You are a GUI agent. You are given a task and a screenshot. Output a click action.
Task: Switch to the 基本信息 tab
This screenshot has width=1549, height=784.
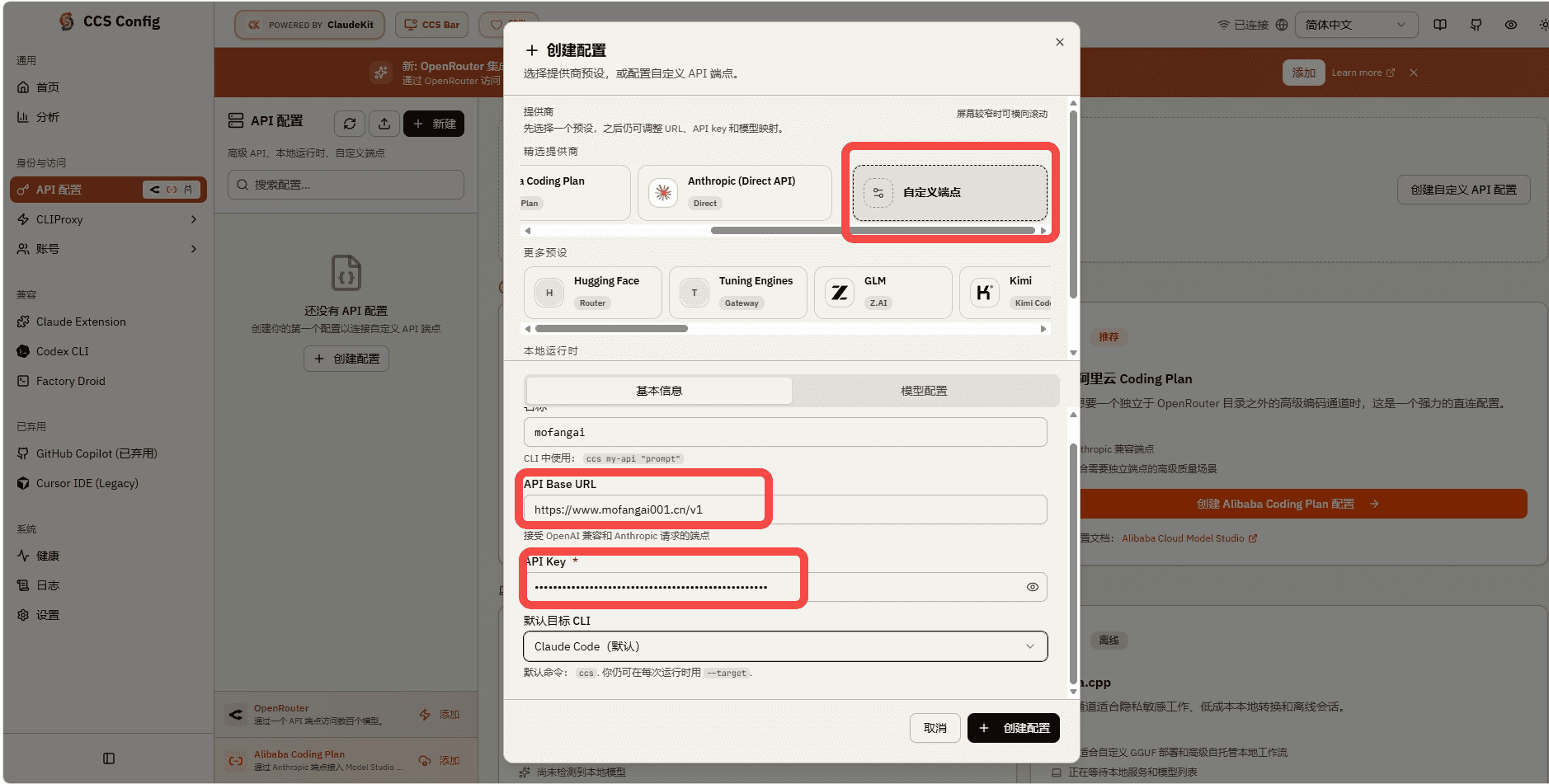tap(659, 391)
